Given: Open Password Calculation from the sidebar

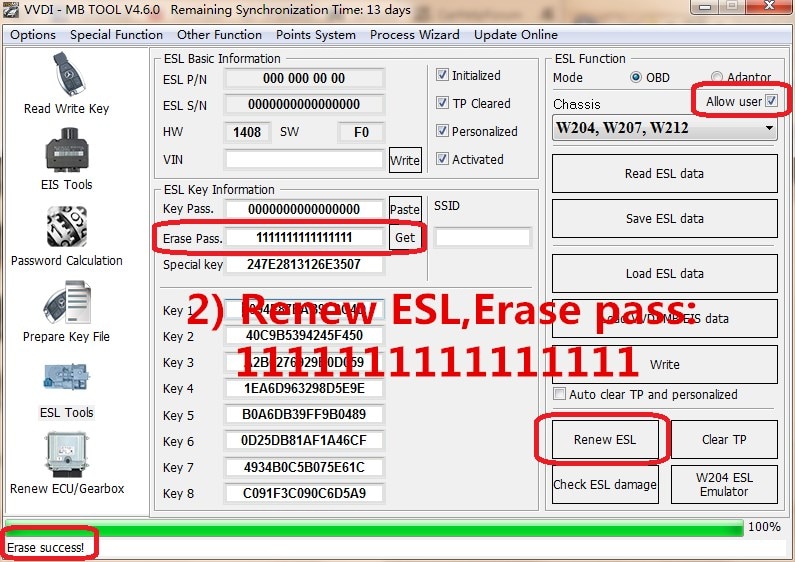Looking at the screenshot, I should [x=66, y=235].
